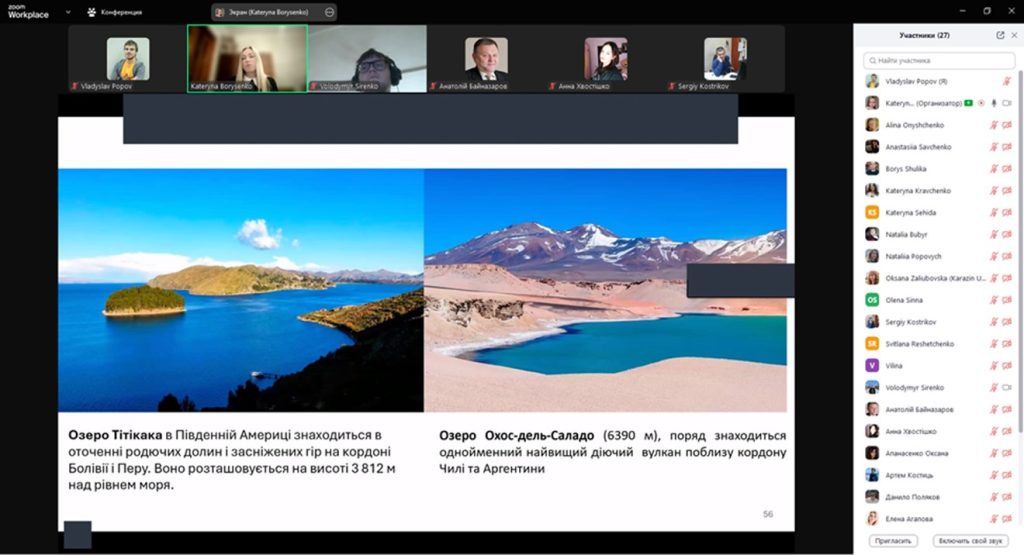Open screen share options next to Экран label
Viewport: 1024px width, 555px height.
point(330,12)
